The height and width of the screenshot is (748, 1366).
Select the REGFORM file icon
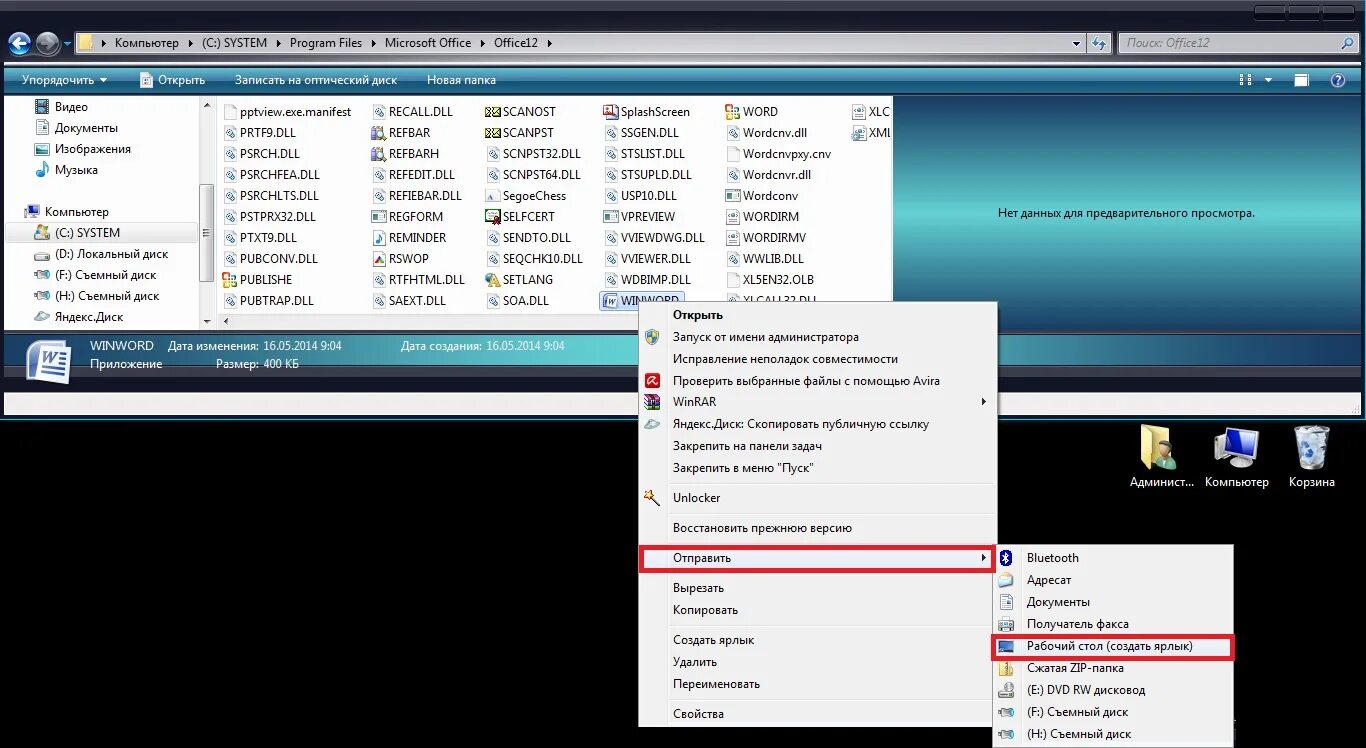pos(378,217)
